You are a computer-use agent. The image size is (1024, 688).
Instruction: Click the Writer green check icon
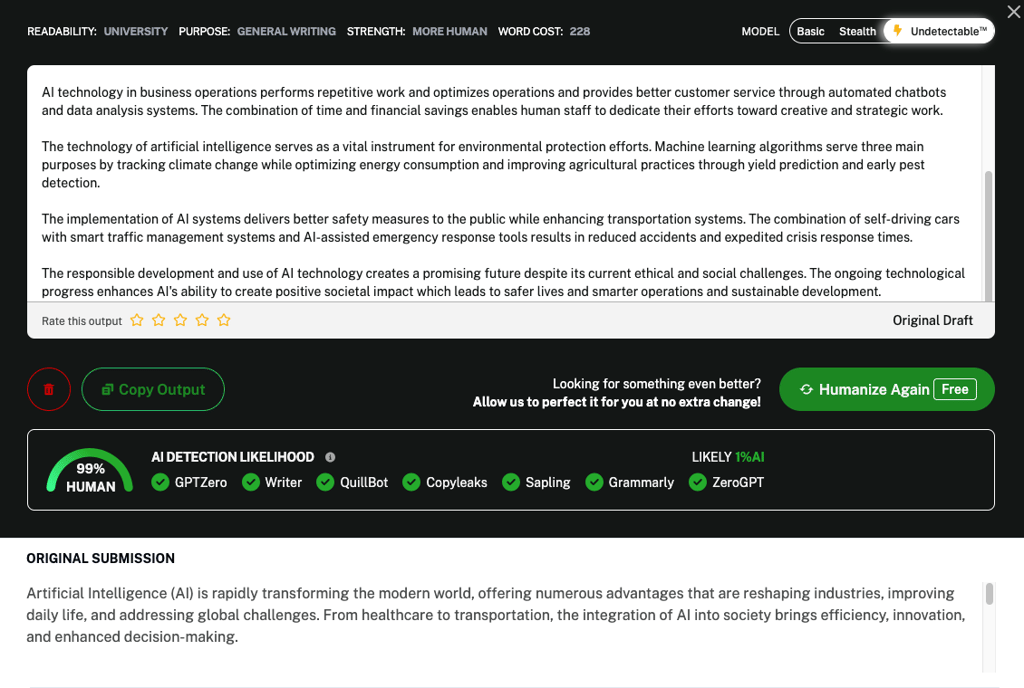[251, 482]
